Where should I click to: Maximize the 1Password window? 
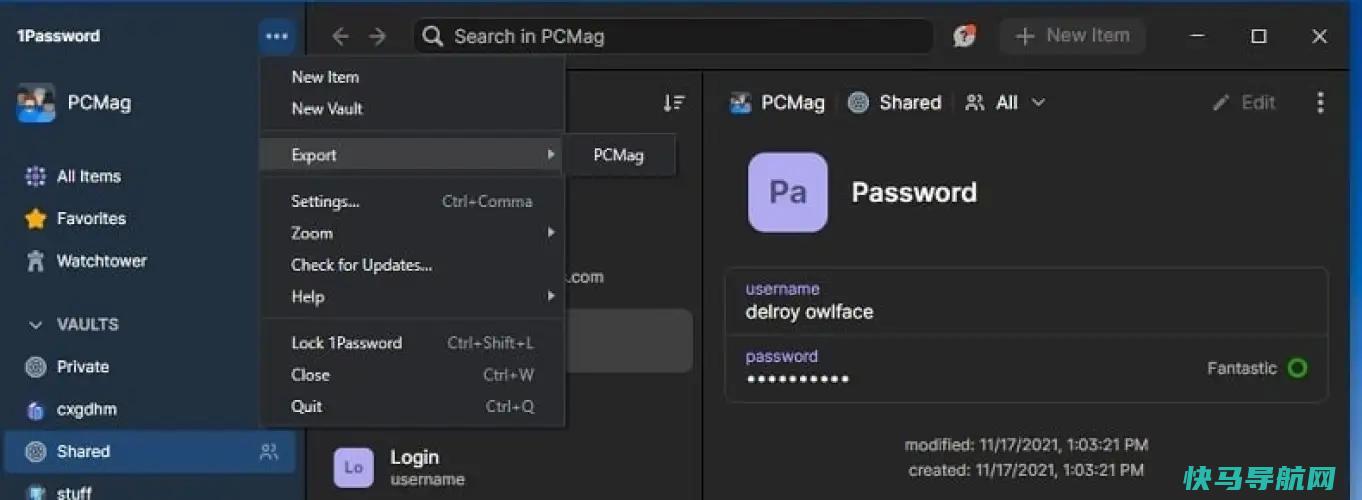coord(1259,36)
